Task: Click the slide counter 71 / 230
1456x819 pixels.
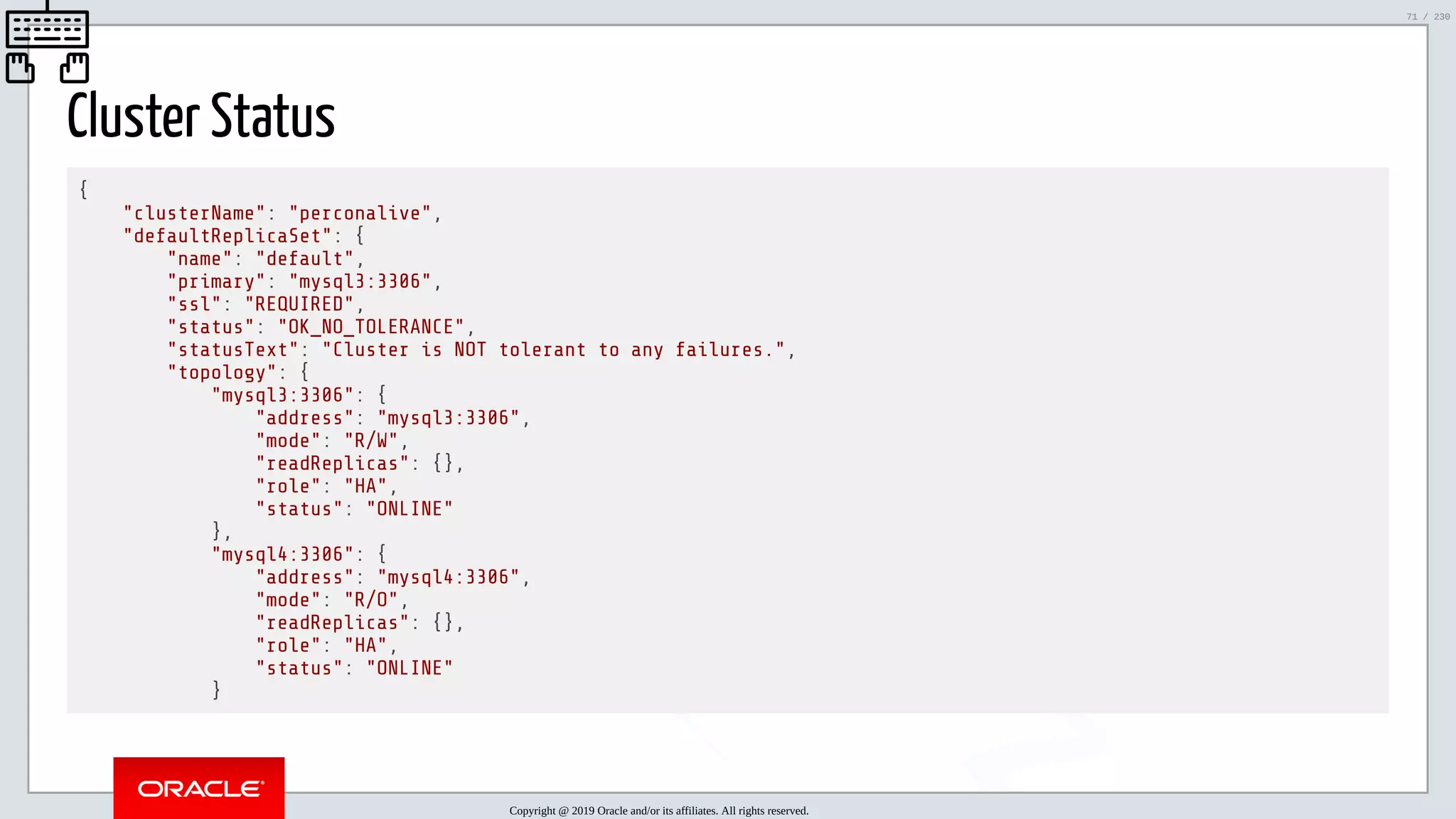Action: pos(1428,16)
